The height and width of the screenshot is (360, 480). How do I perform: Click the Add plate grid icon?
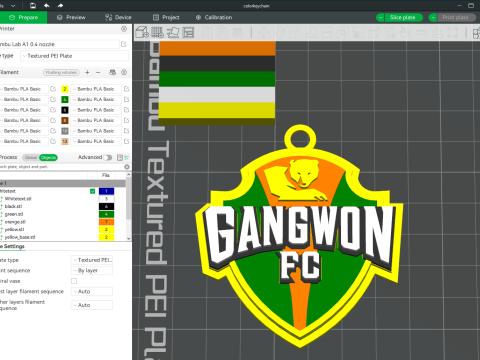[x=157, y=32]
